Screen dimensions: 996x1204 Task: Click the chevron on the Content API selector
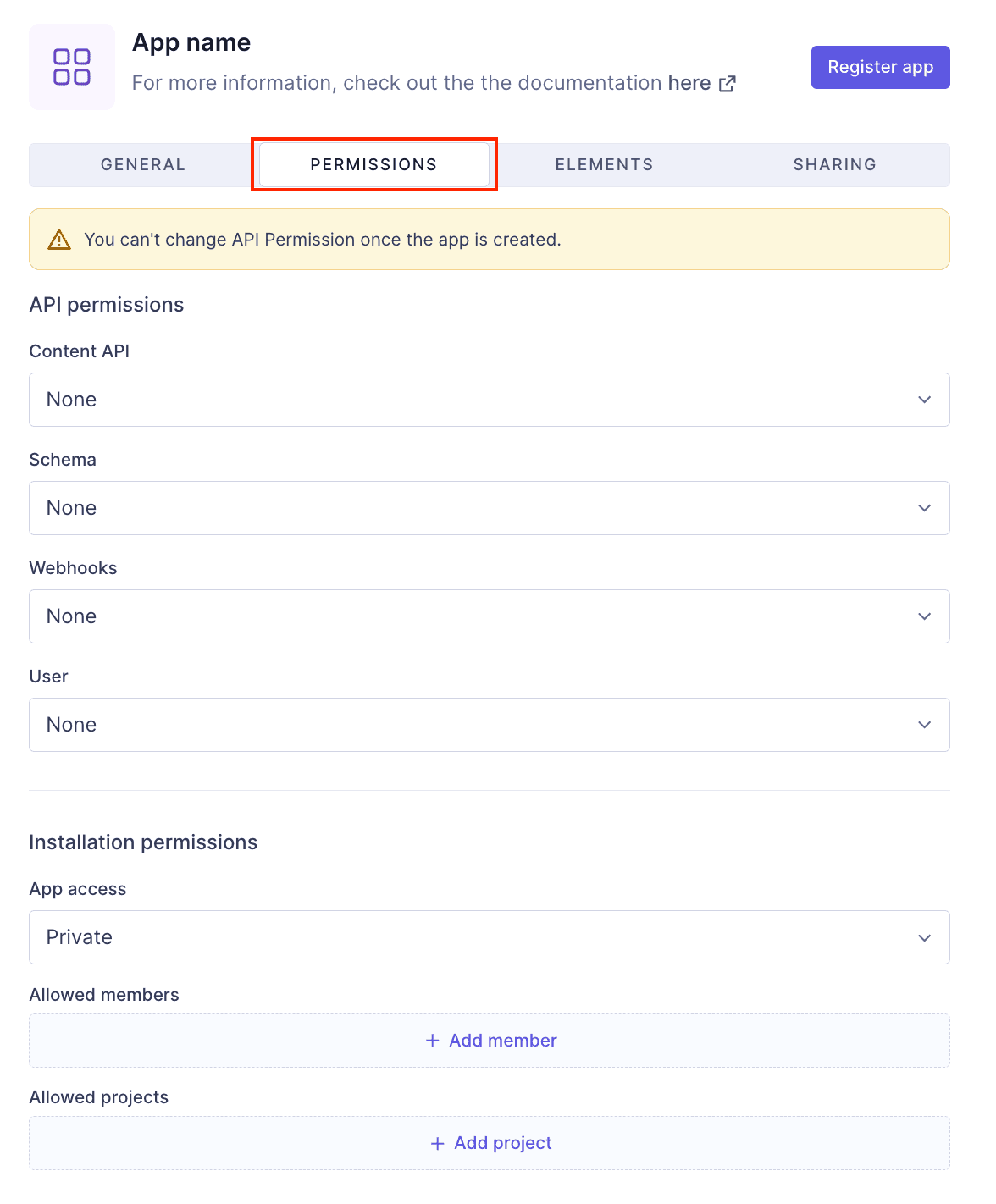tap(926, 400)
